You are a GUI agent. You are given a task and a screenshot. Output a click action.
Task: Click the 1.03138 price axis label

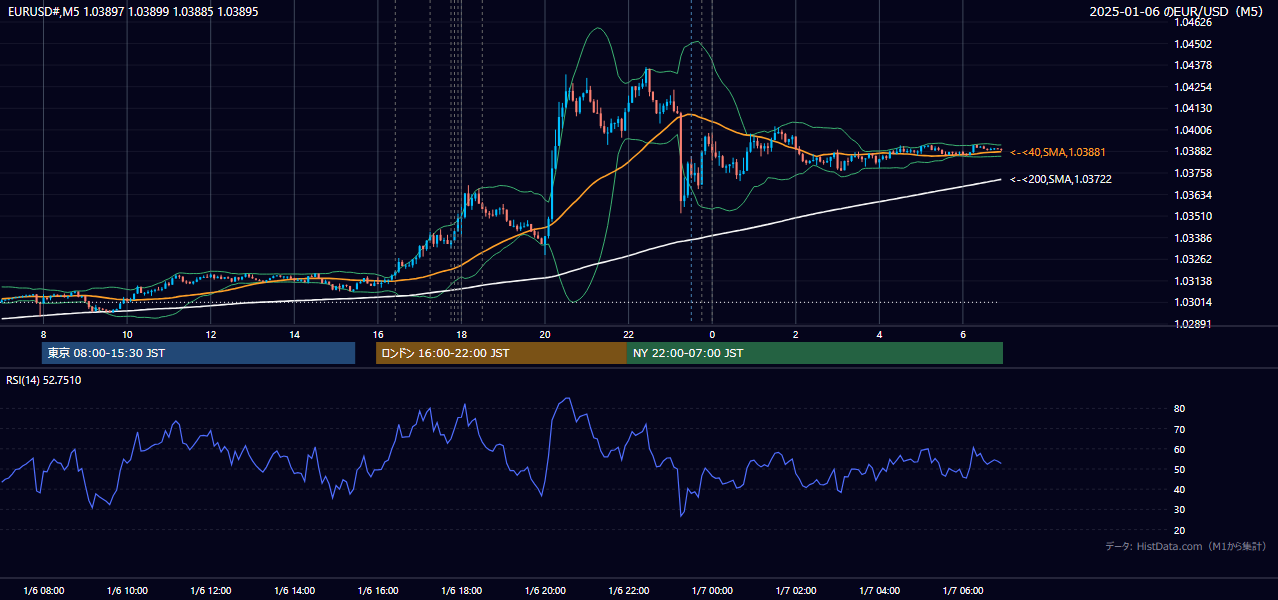[x=1193, y=281]
